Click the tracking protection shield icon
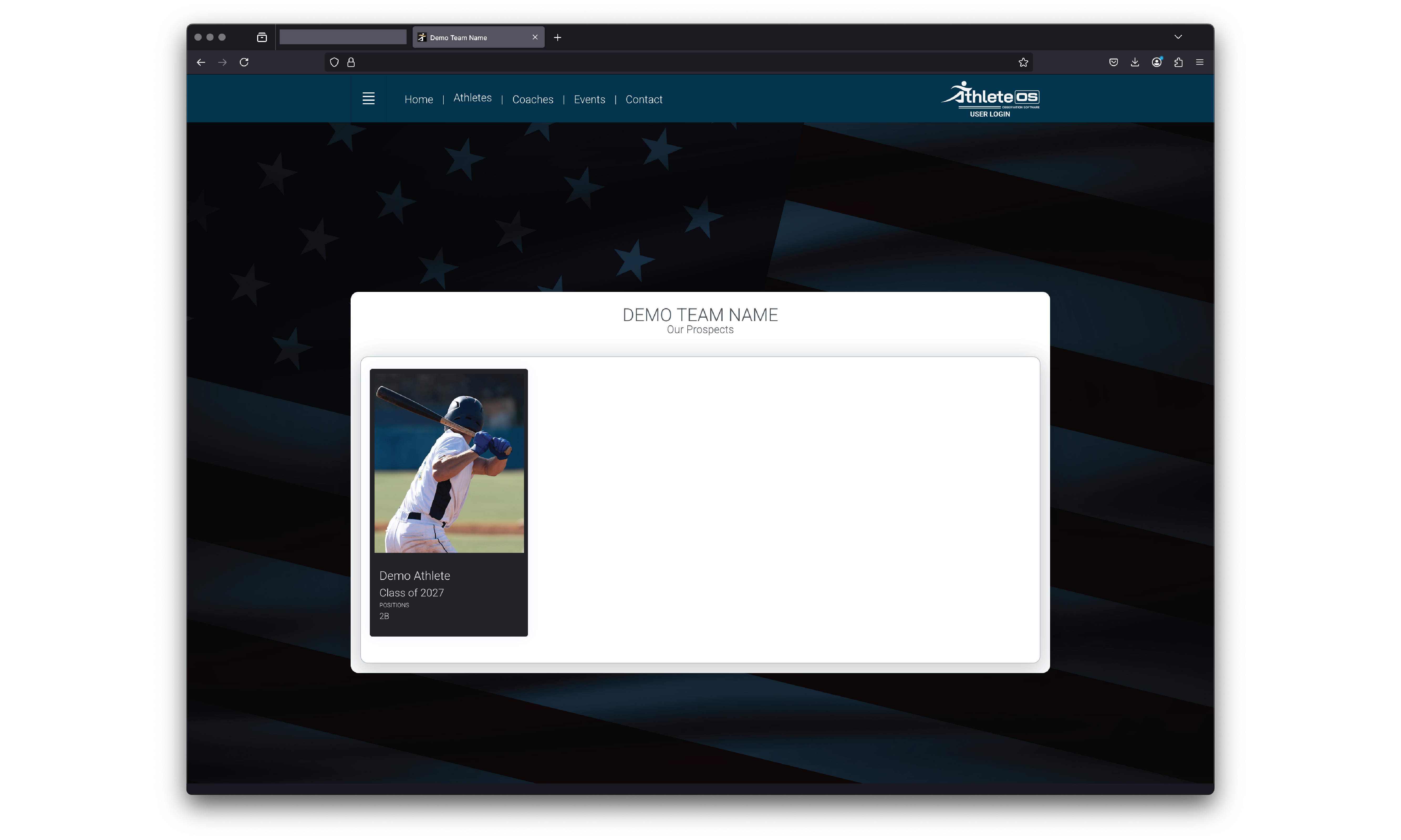Screen dimensions: 1401x840 (x=334, y=62)
